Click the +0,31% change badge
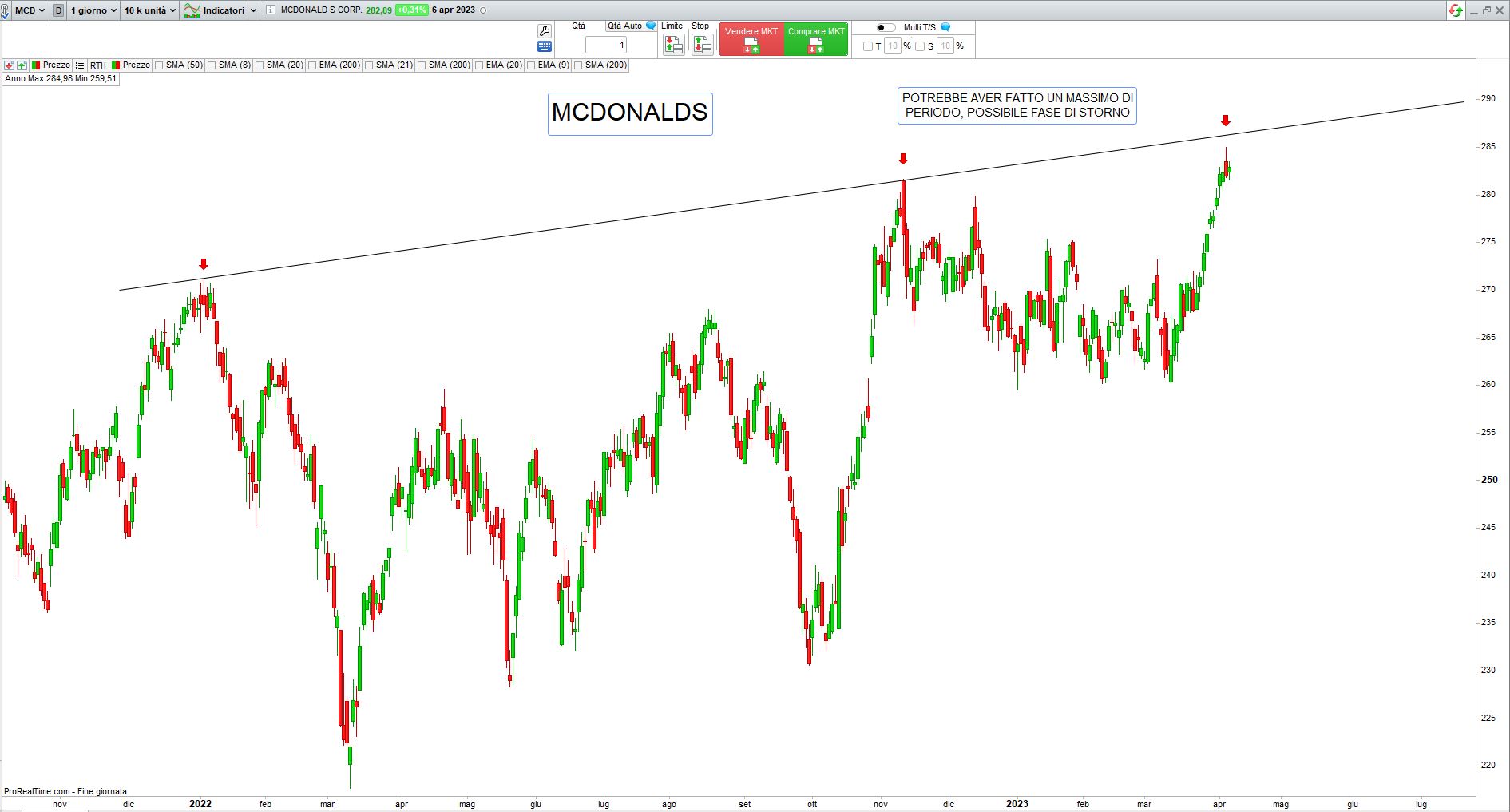This screenshot has height=812, width=1510. pyautogui.click(x=412, y=10)
